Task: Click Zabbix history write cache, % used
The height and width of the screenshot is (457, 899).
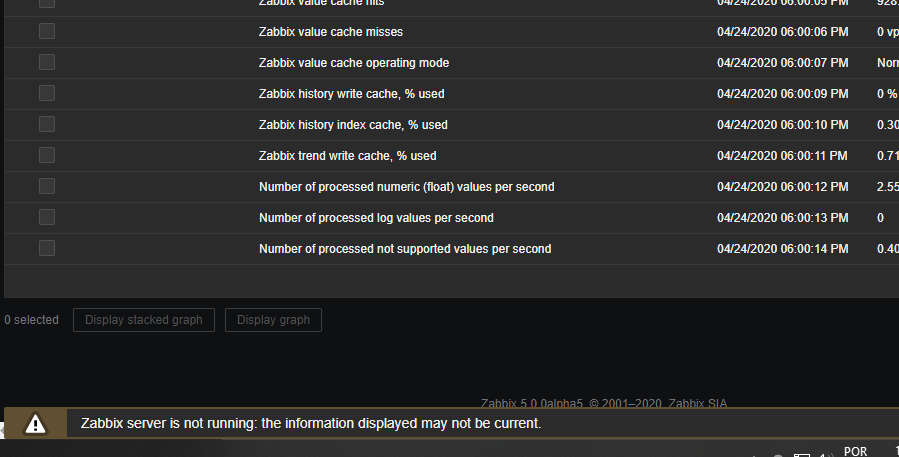Action: 351,94
